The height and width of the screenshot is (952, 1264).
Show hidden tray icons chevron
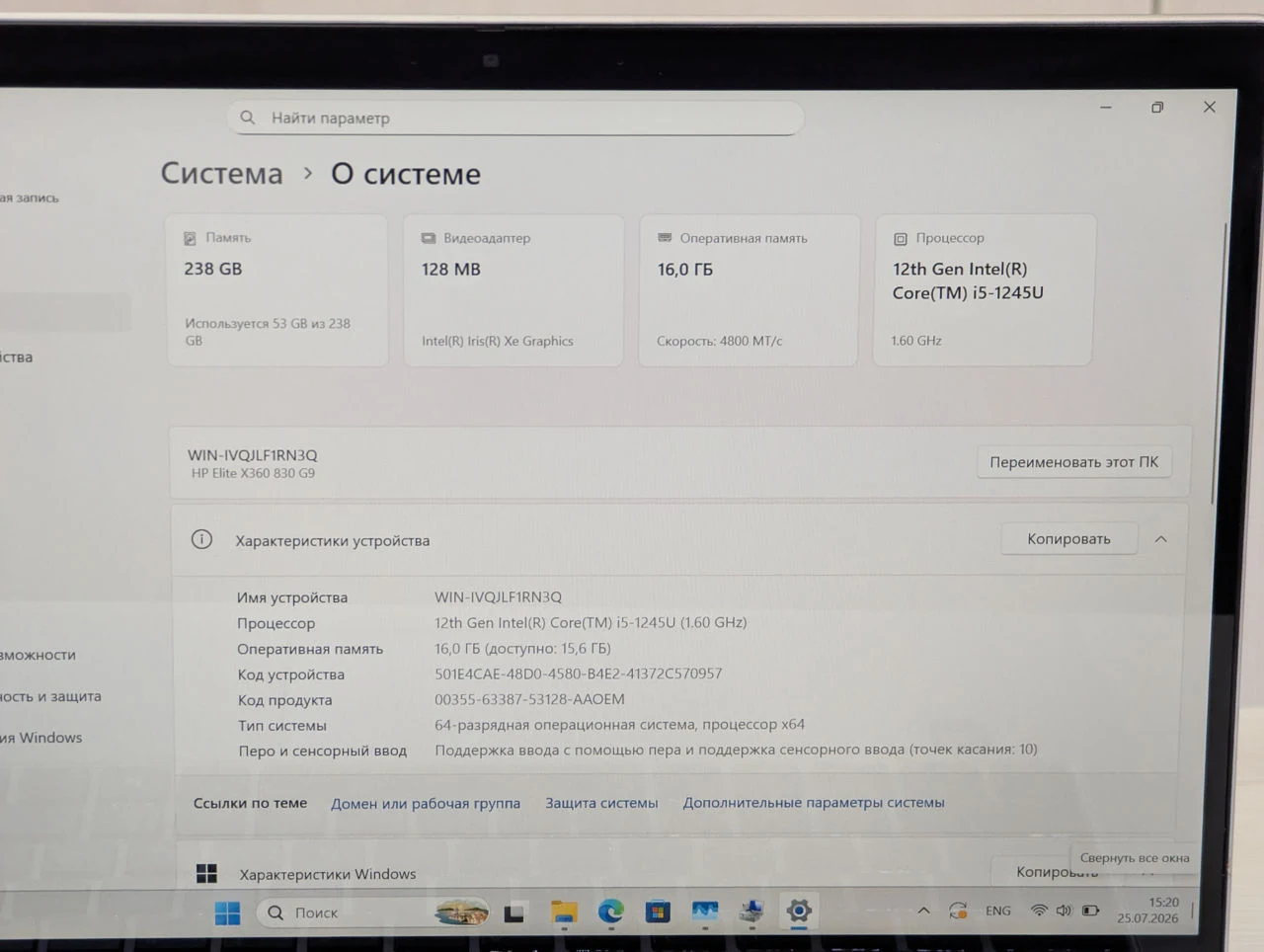point(923,911)
